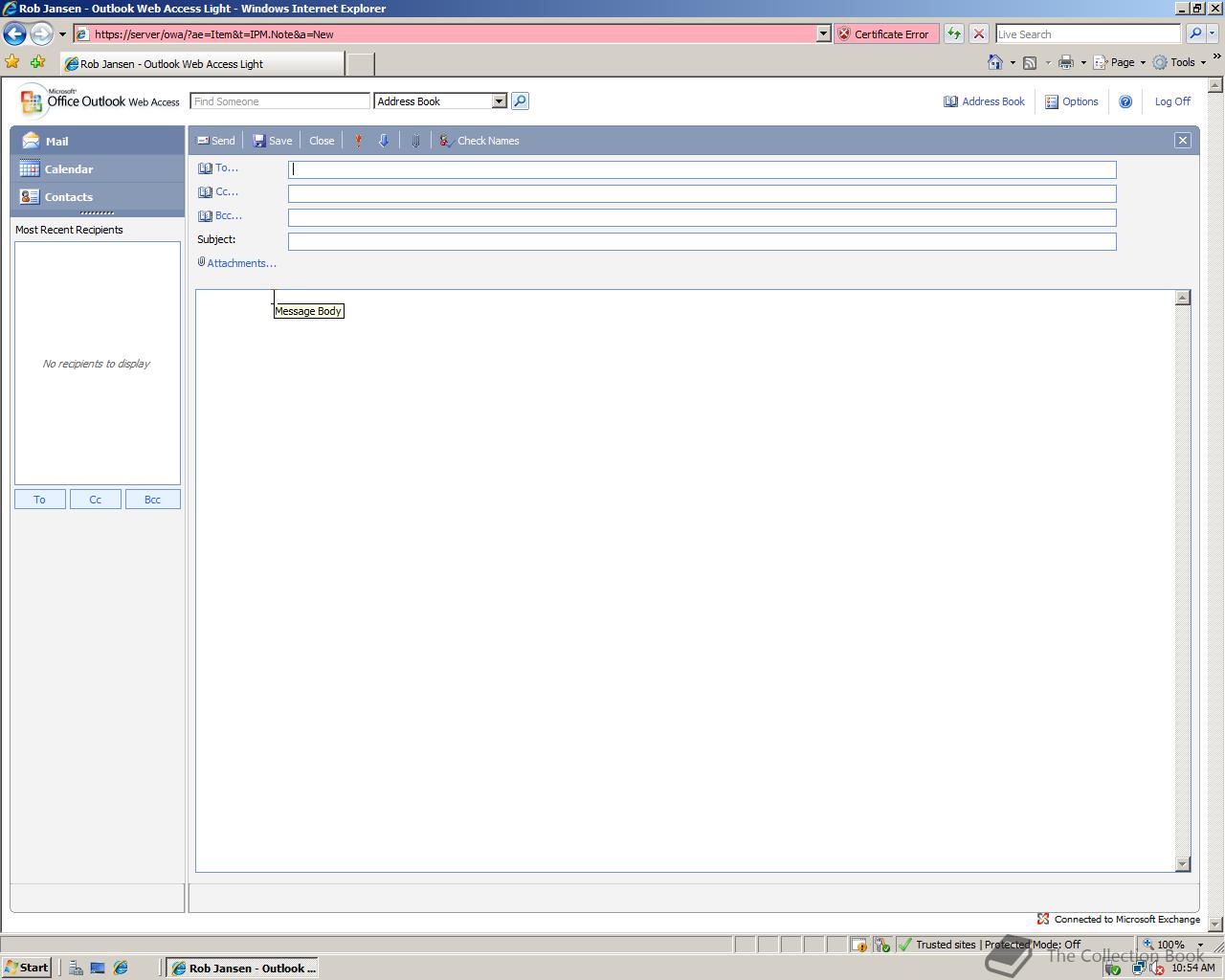Click the volume muted tray icon
Image resolution: width=1225 pixels, height=980 pixels.
[x=1158, y=968]
